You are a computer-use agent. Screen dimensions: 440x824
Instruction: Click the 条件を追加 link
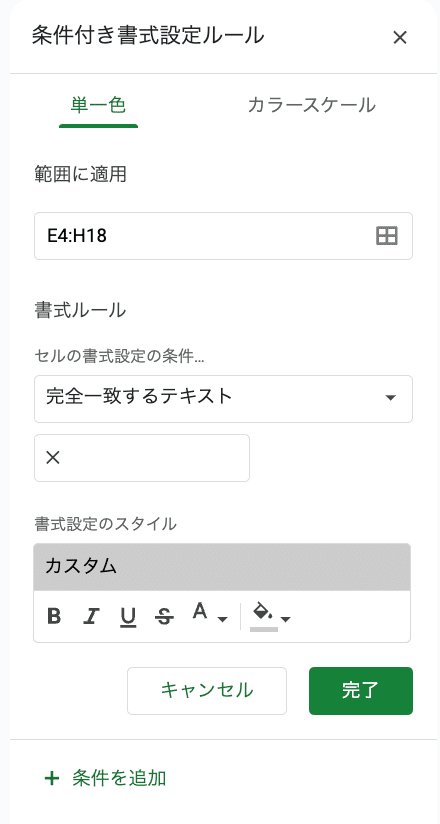pyautogui.click(x=119, y=778)
